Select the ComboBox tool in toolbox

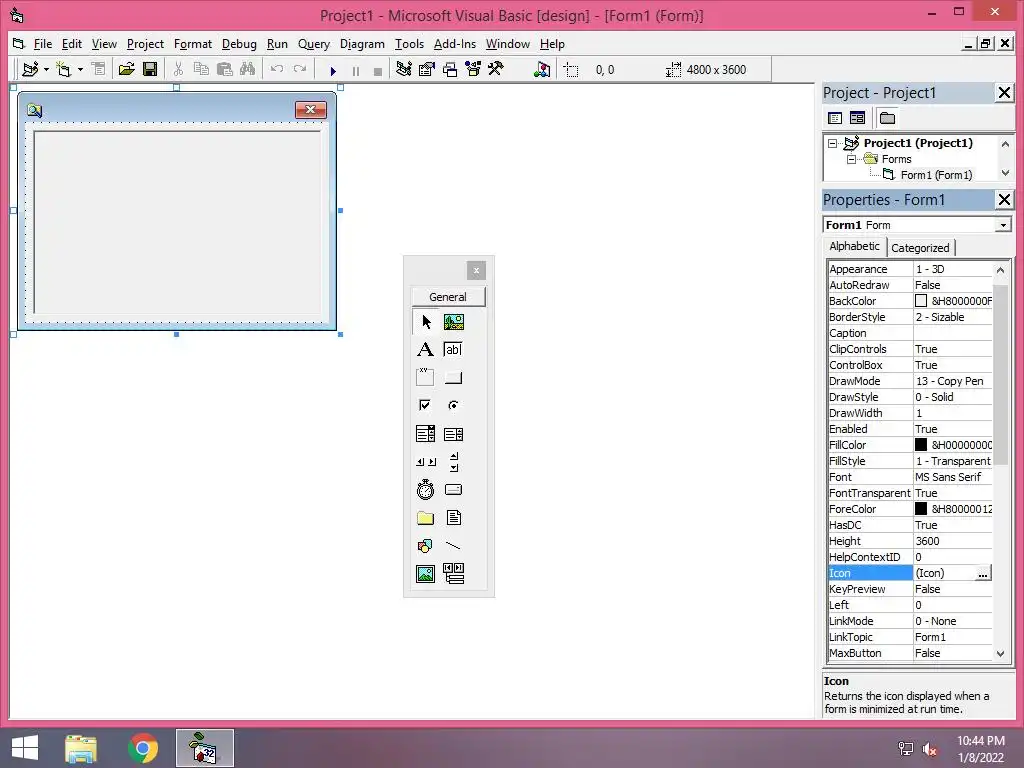[425, 434]
